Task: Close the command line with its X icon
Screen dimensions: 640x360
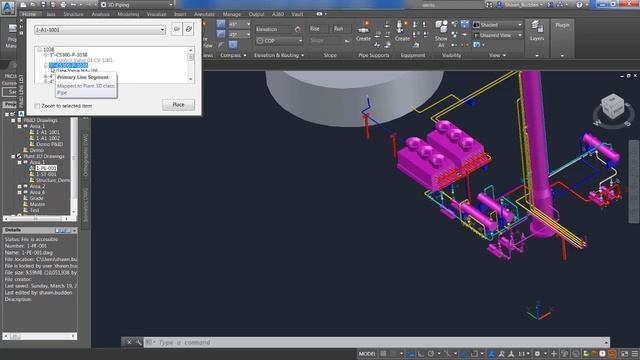Action: pos(129,342)
